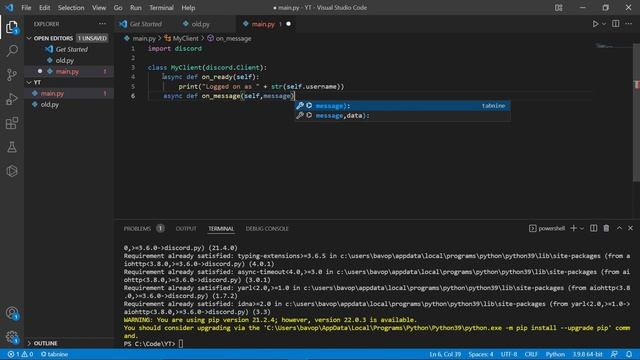Click tabnine status bar item

[x=54, y=354]
